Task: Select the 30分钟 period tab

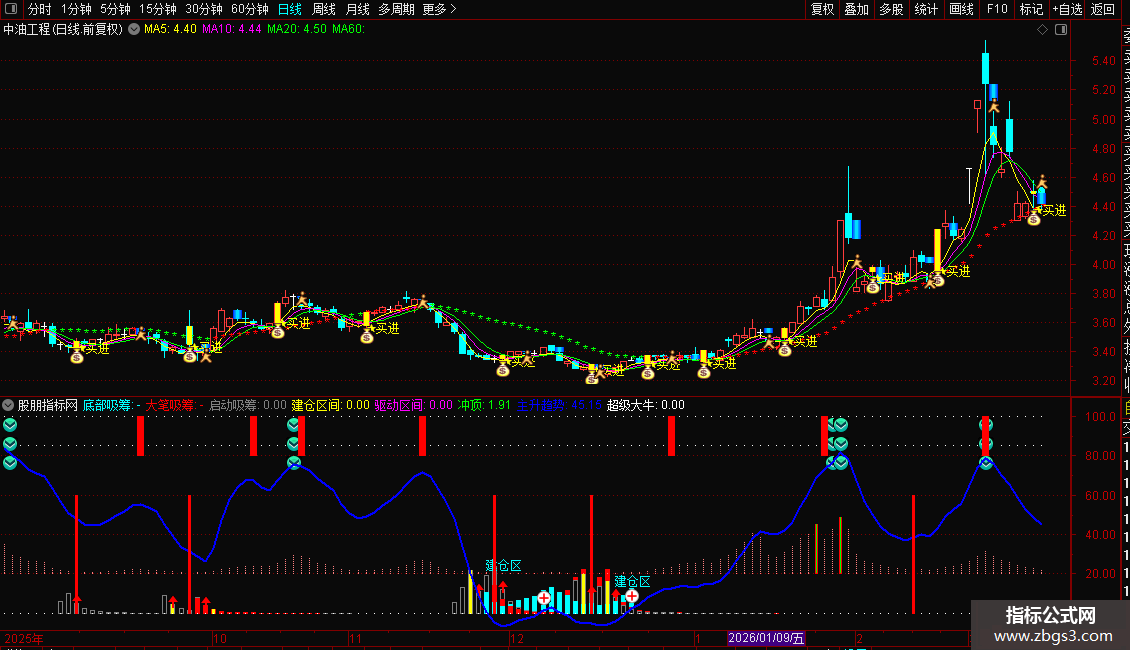Action: [x=204, y=9]
